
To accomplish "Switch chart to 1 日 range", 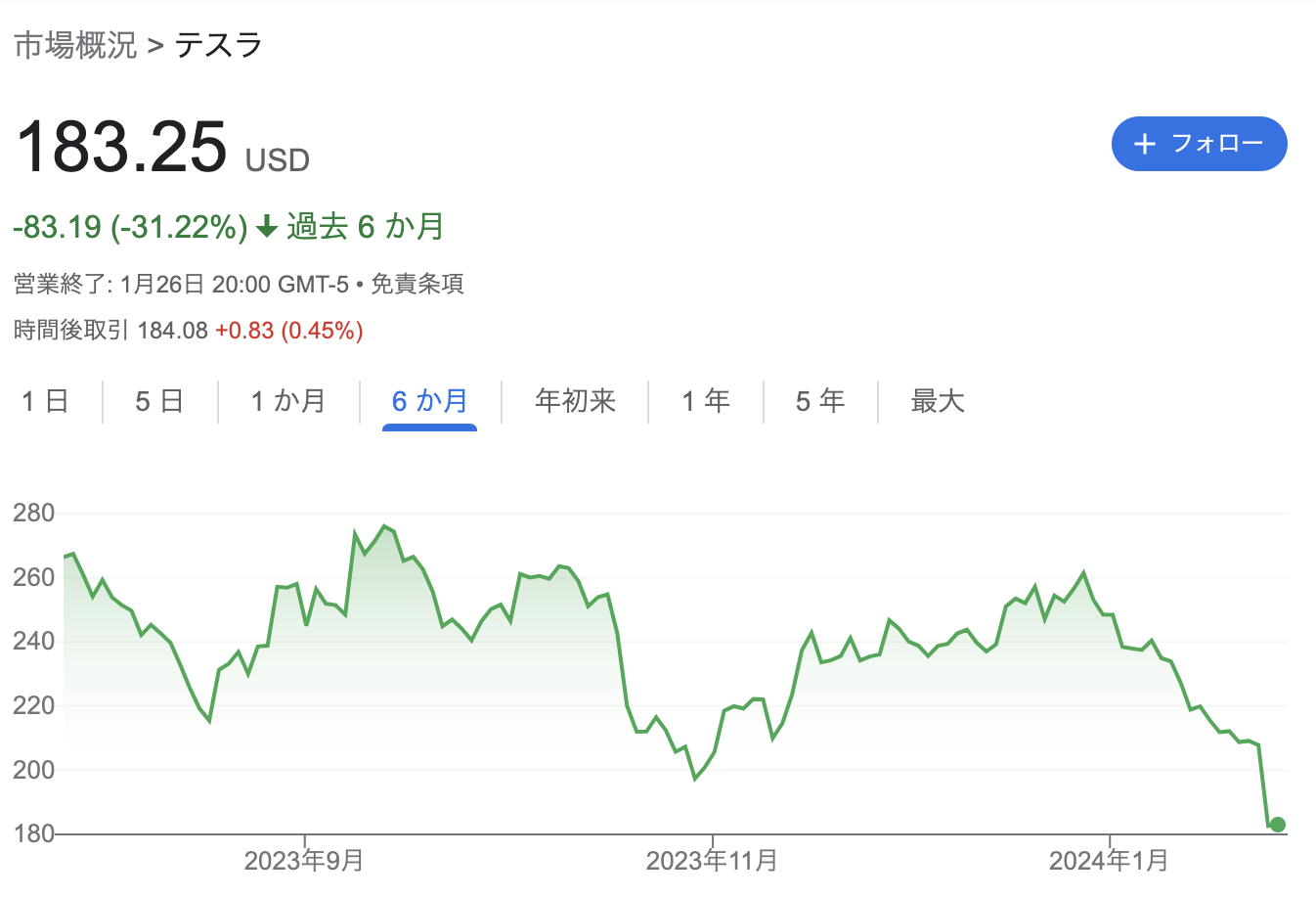I will click(x=45, y=401).
